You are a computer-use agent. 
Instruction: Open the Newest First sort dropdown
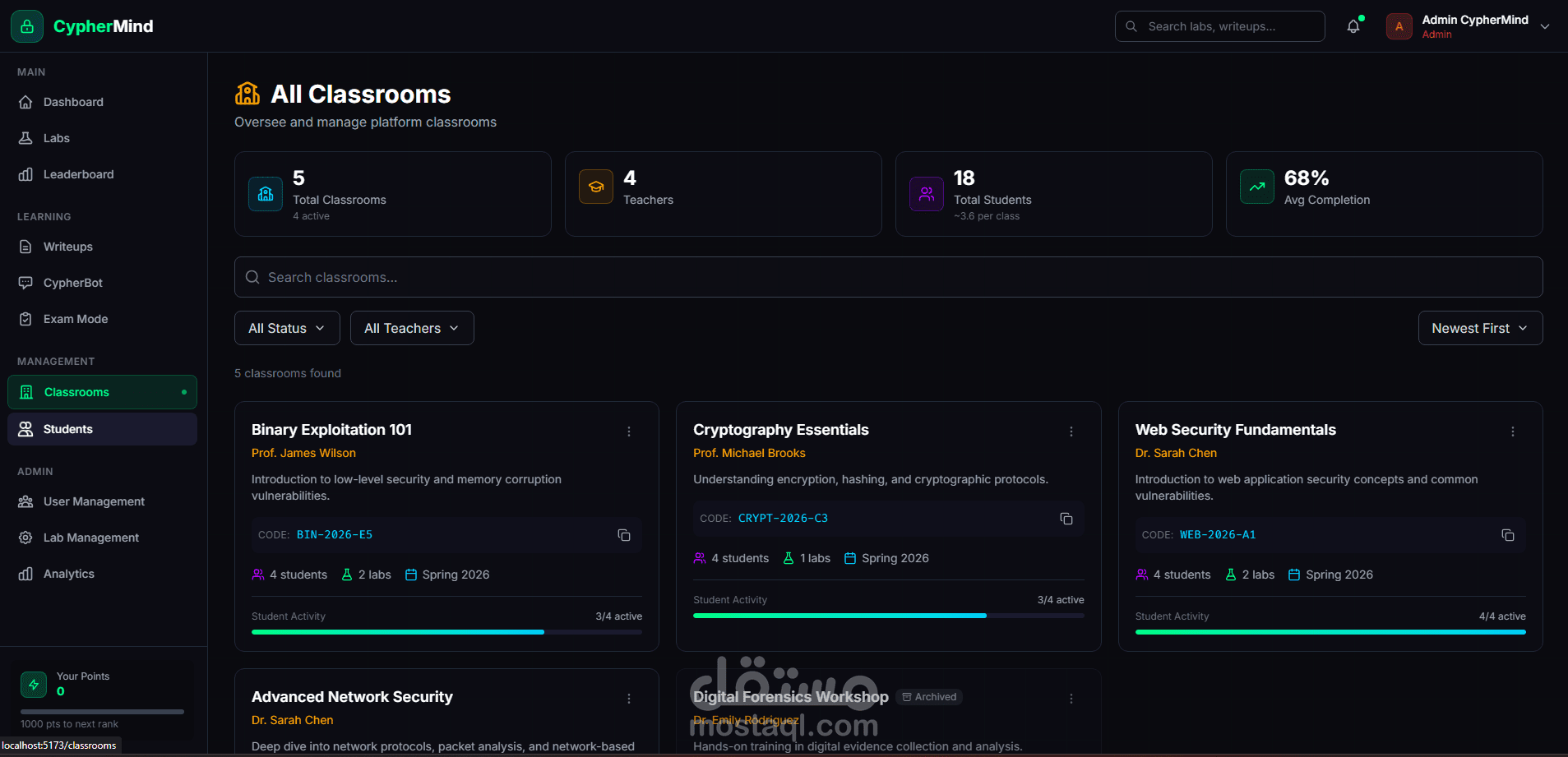[x=1480, y=328]
